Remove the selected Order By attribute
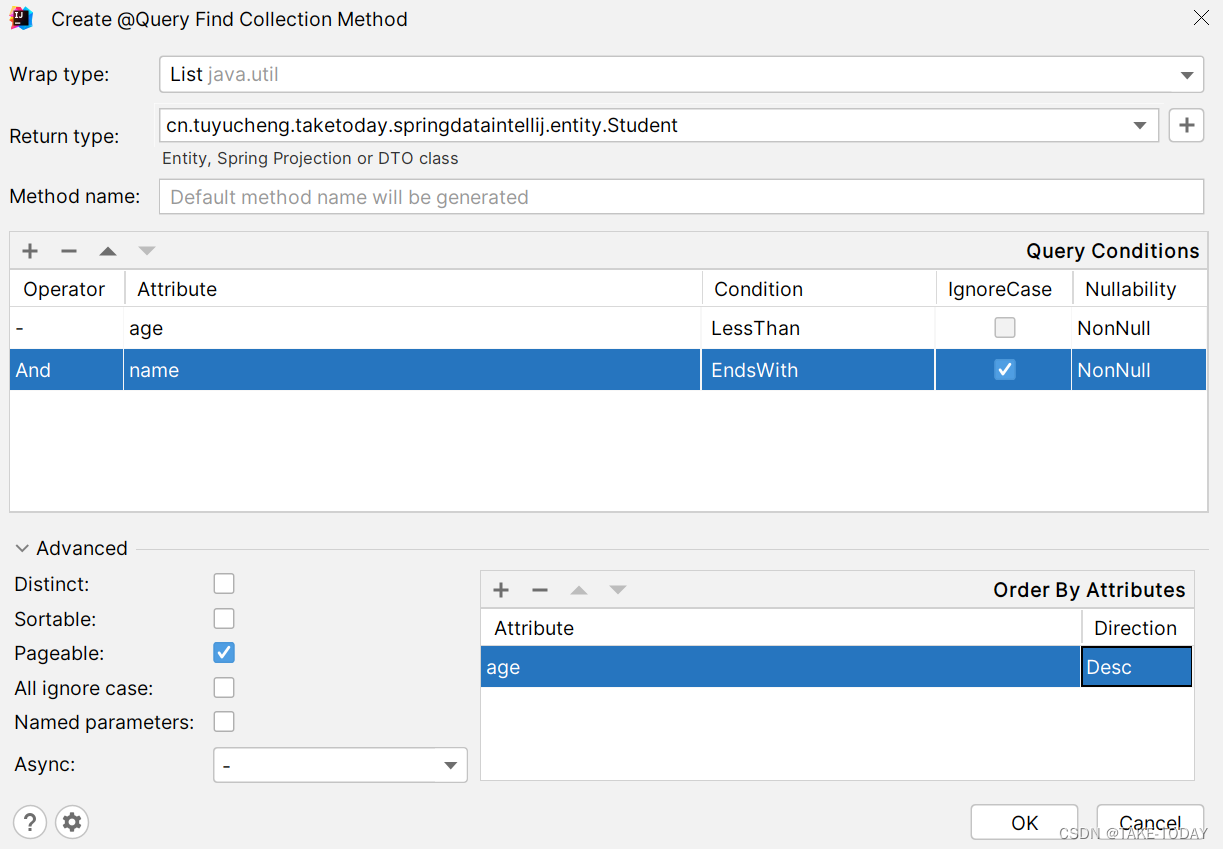Viewport: 1223px width, 849px height. coord(540,590)
